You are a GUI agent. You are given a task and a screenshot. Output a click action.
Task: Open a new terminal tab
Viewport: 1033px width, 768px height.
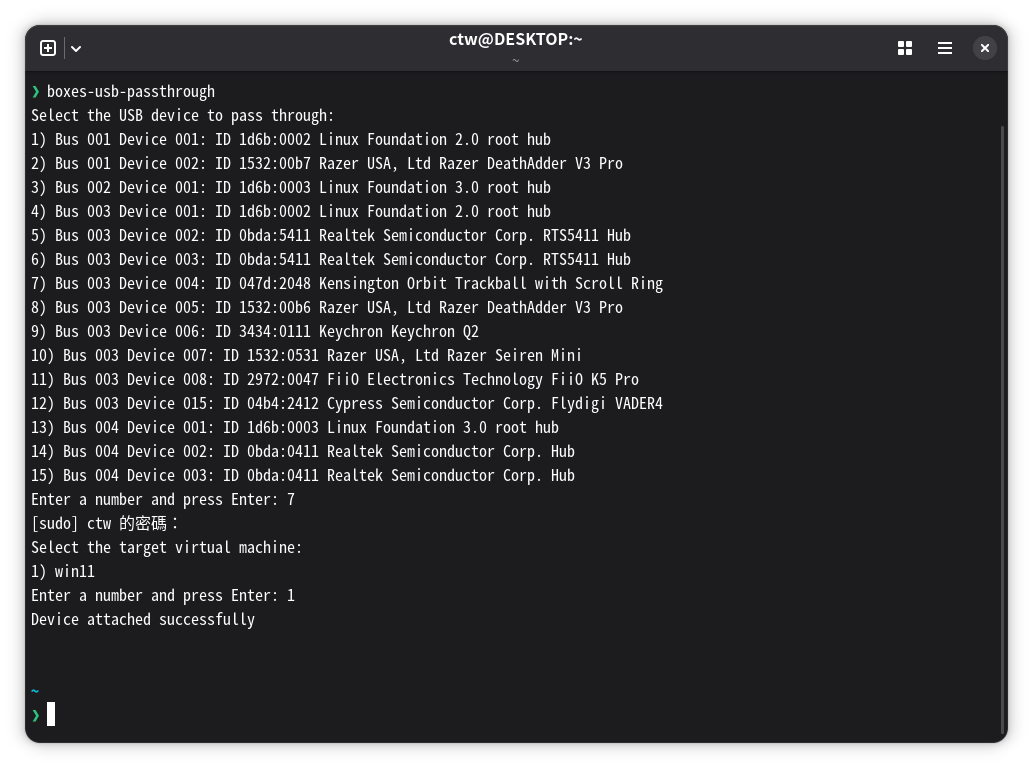coord(48,48)
